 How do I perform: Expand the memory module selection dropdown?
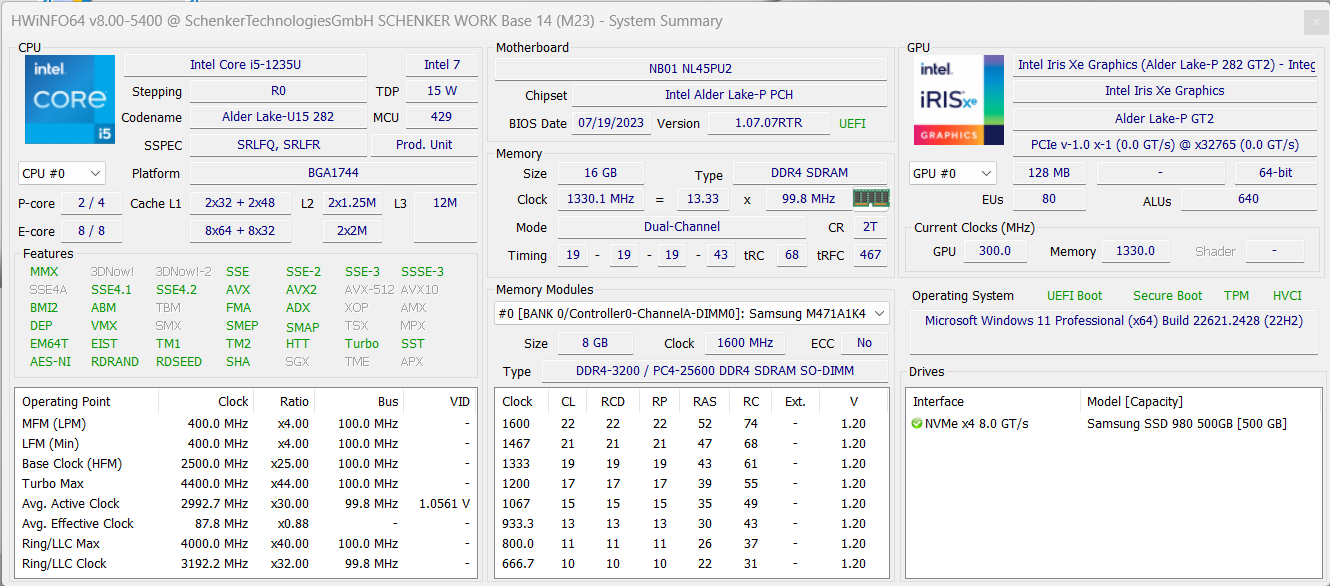click(x=692, y=314)
